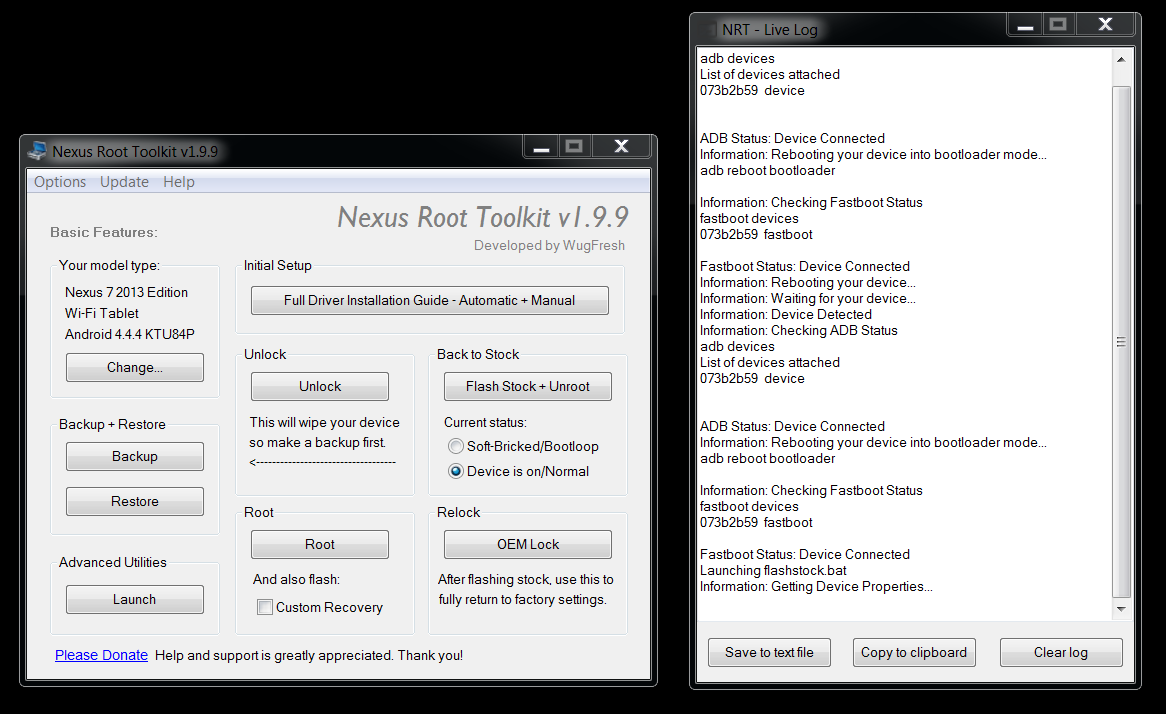Open the Help menu
The image size is (1166, 714).
pos(178,181)
